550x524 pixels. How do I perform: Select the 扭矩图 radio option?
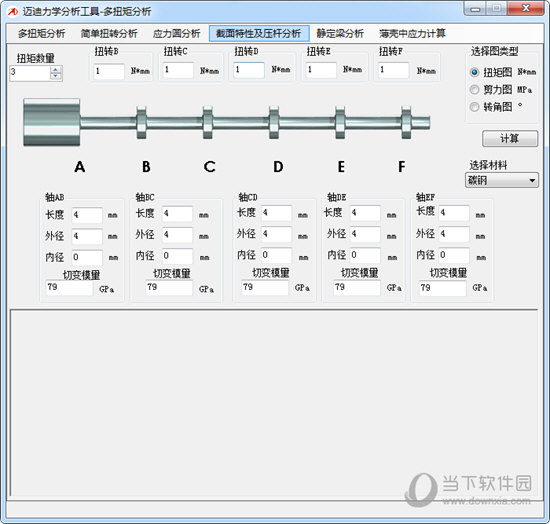click(x=474, y=72)
